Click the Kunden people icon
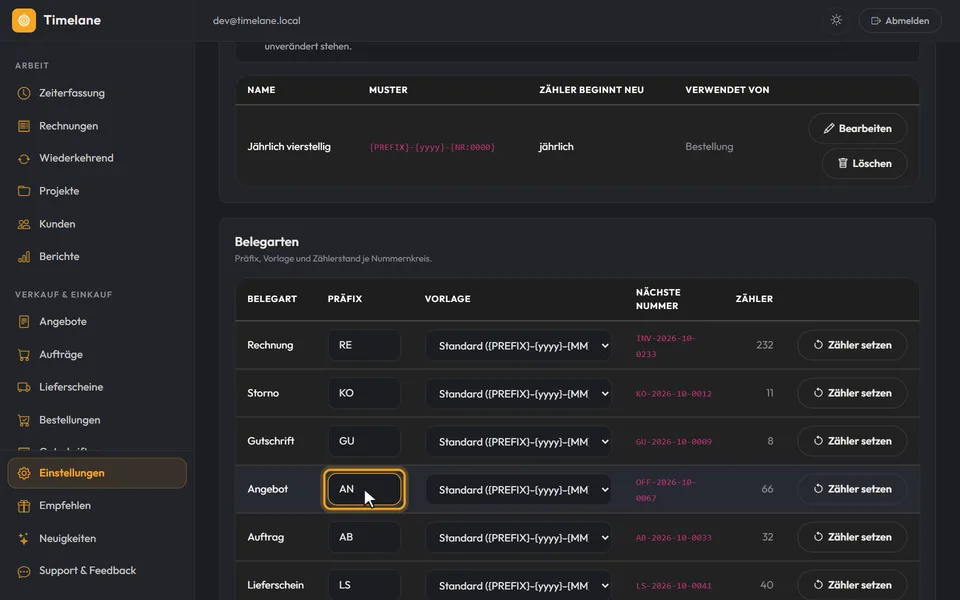 coord(24,224)
